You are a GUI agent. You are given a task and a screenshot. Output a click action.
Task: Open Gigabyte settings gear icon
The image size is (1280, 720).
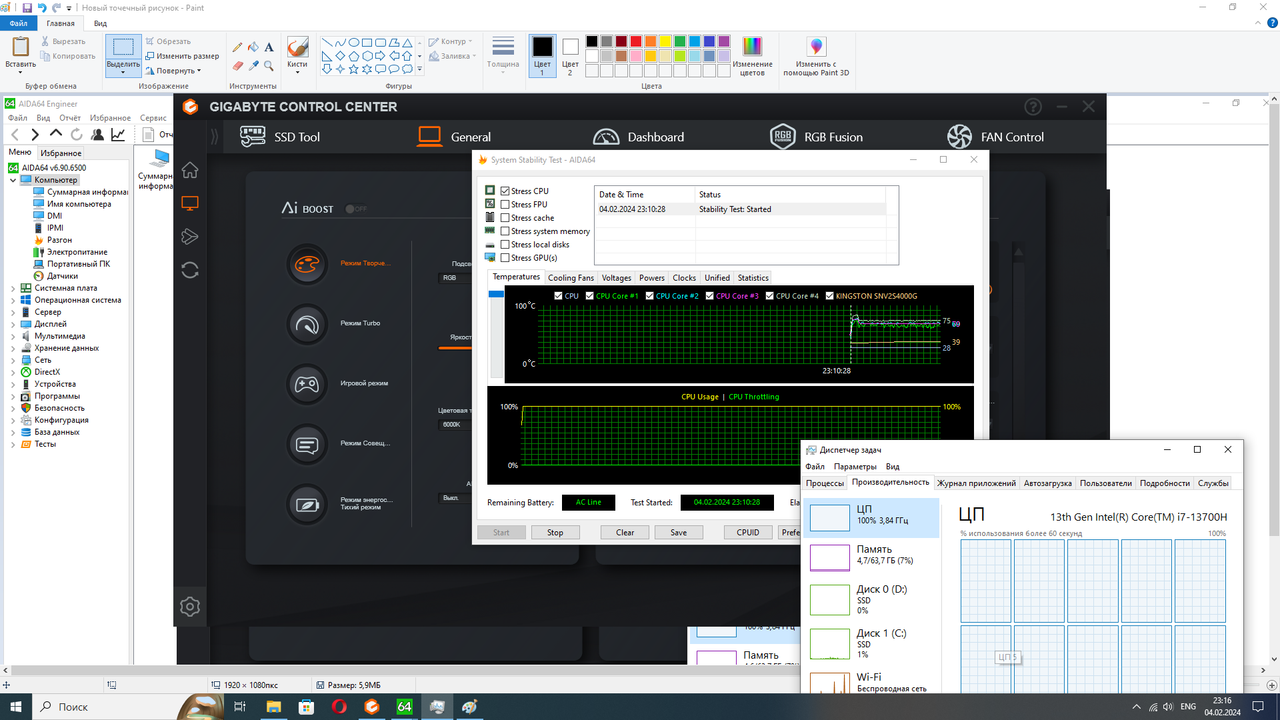click(190, 606)
